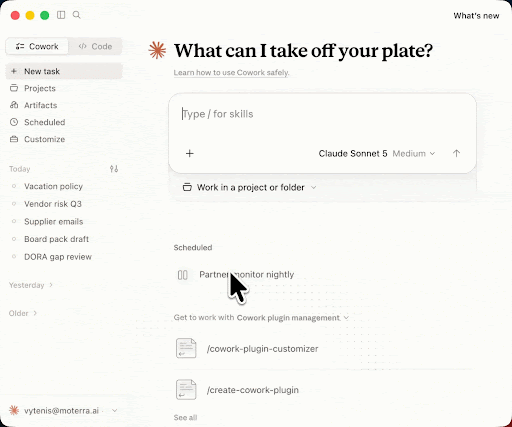Click the New task plus icon
512x427 pixels.
(14, 71)
